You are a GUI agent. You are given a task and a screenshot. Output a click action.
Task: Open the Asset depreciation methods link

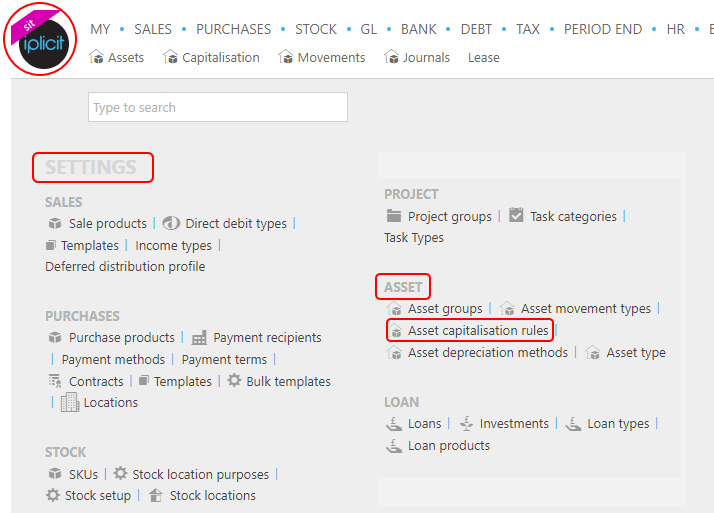488,352
